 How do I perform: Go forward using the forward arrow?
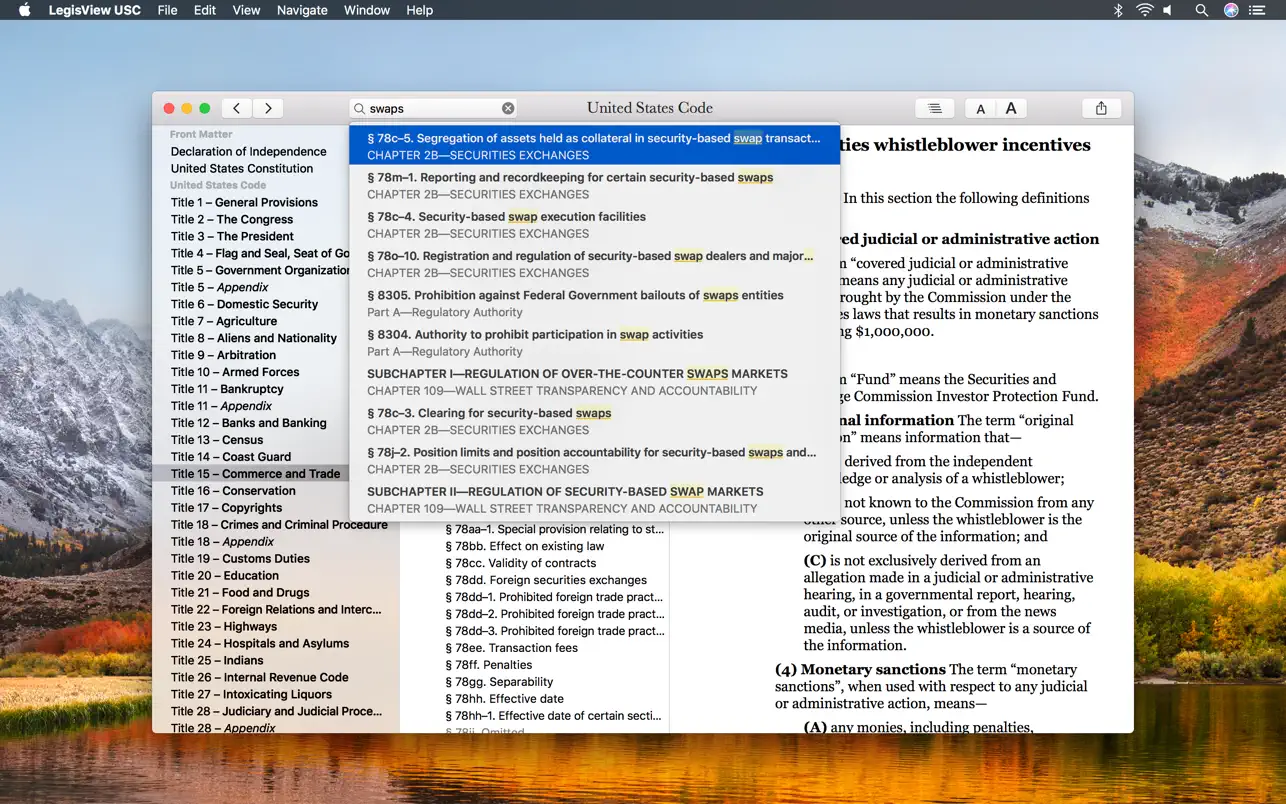click(x=267, y=108)
